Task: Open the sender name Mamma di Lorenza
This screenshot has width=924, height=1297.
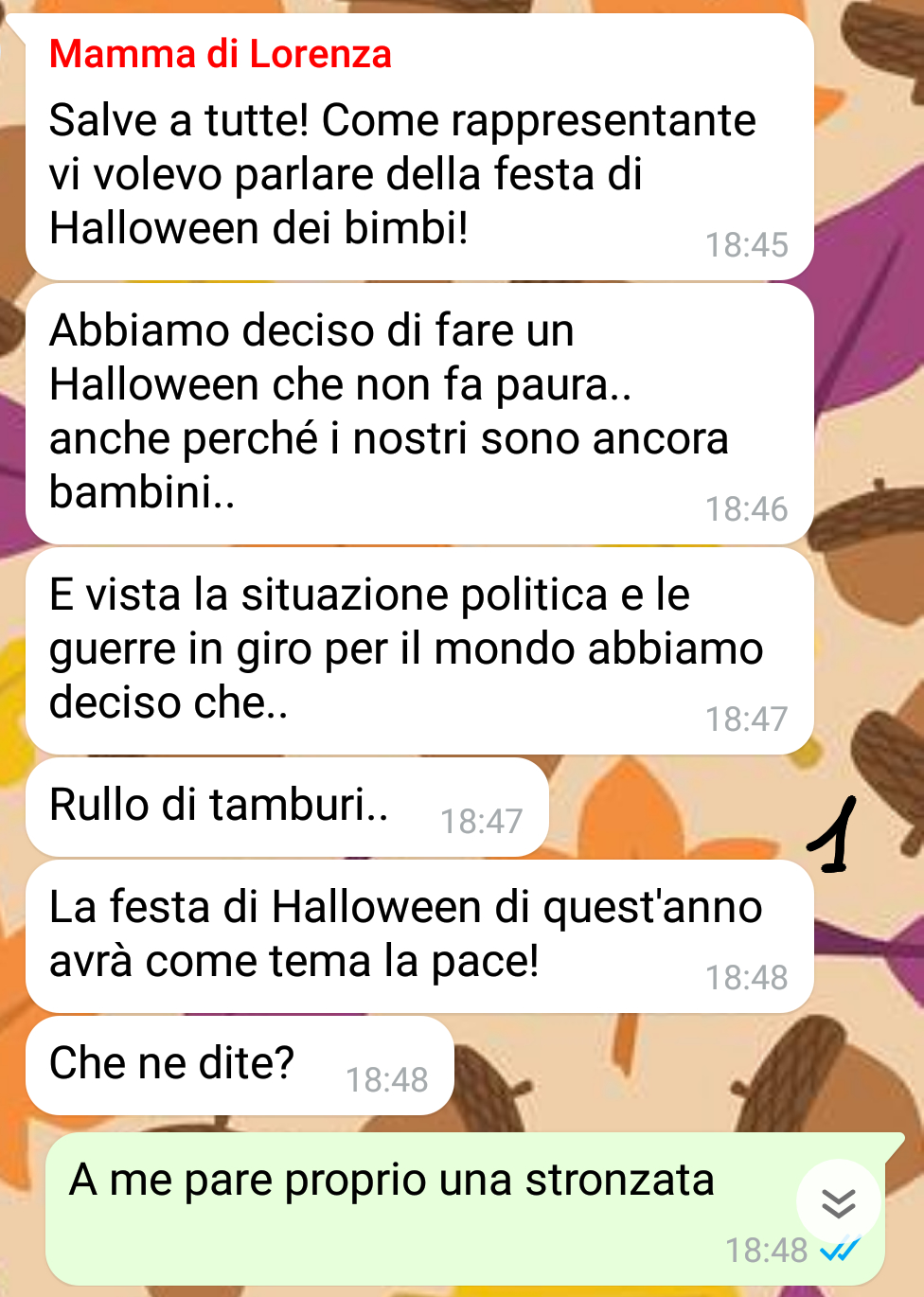Action: click(x=220, y=54)
